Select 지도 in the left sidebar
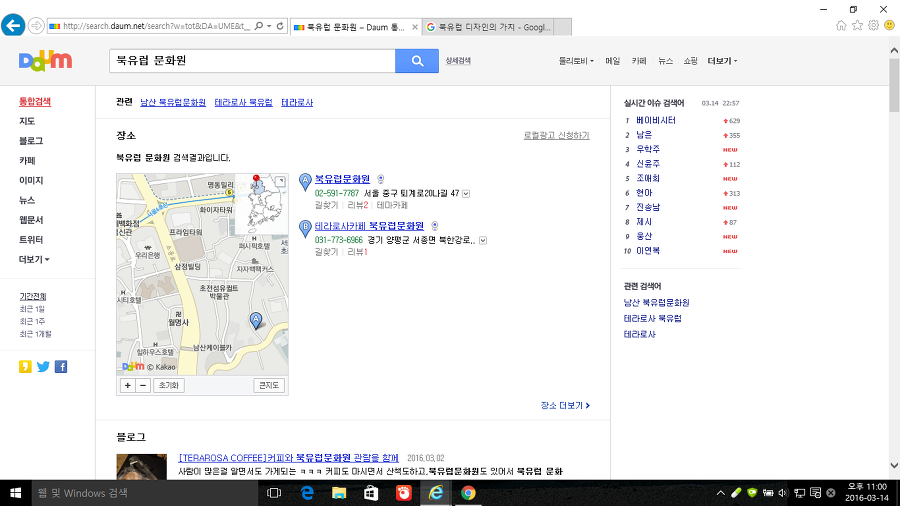The height and width of the screenshot is (506, 900). click(27, 121)
